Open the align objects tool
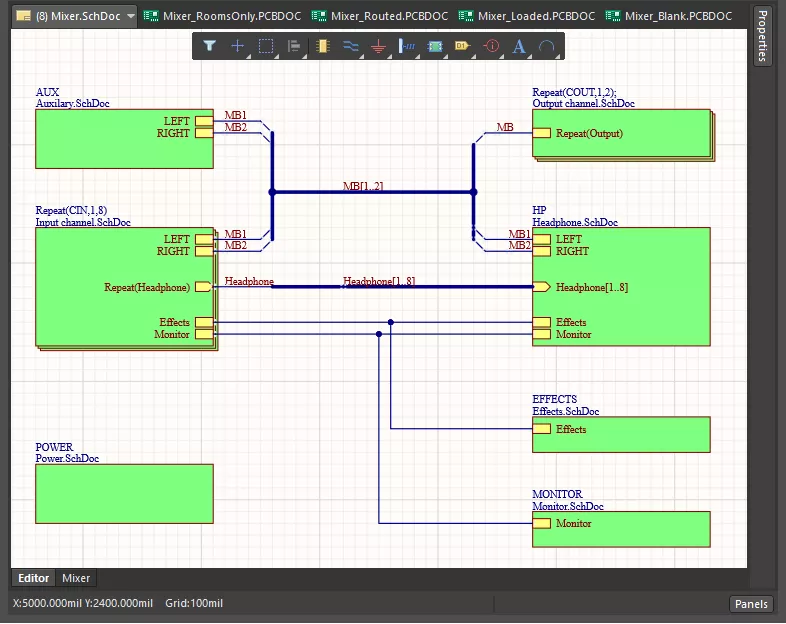Image resolution: width=786 pixels, height=624 pixels. 294,46
